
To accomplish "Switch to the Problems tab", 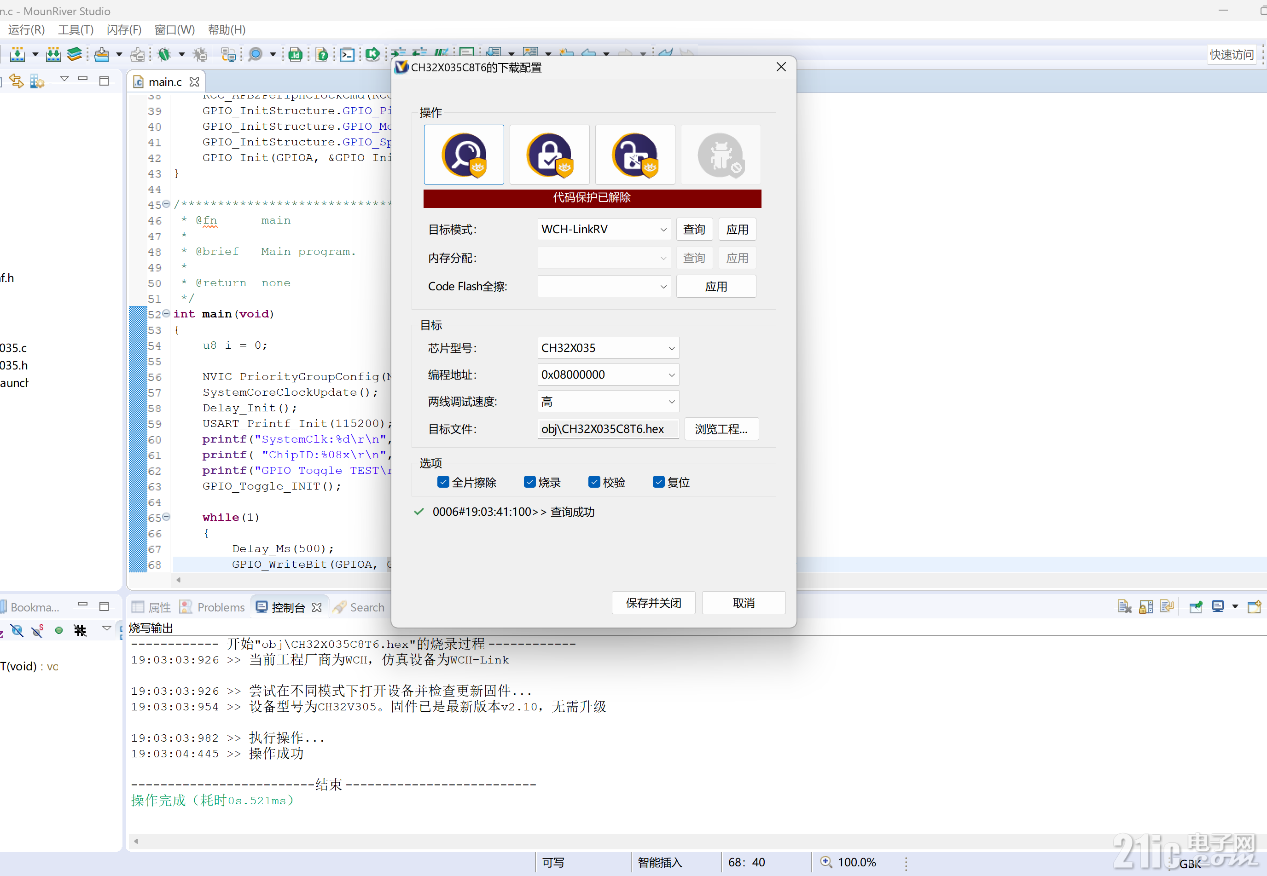I will pos(212,607).
